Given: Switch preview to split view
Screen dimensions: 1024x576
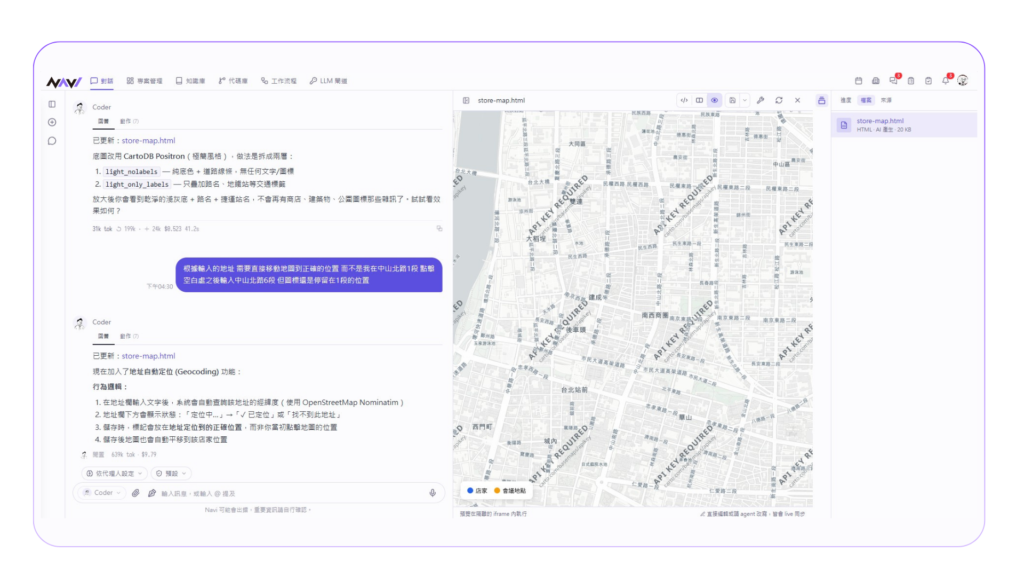Looking at the screenshot, I should pyautogui.click(x=699, y=101).
